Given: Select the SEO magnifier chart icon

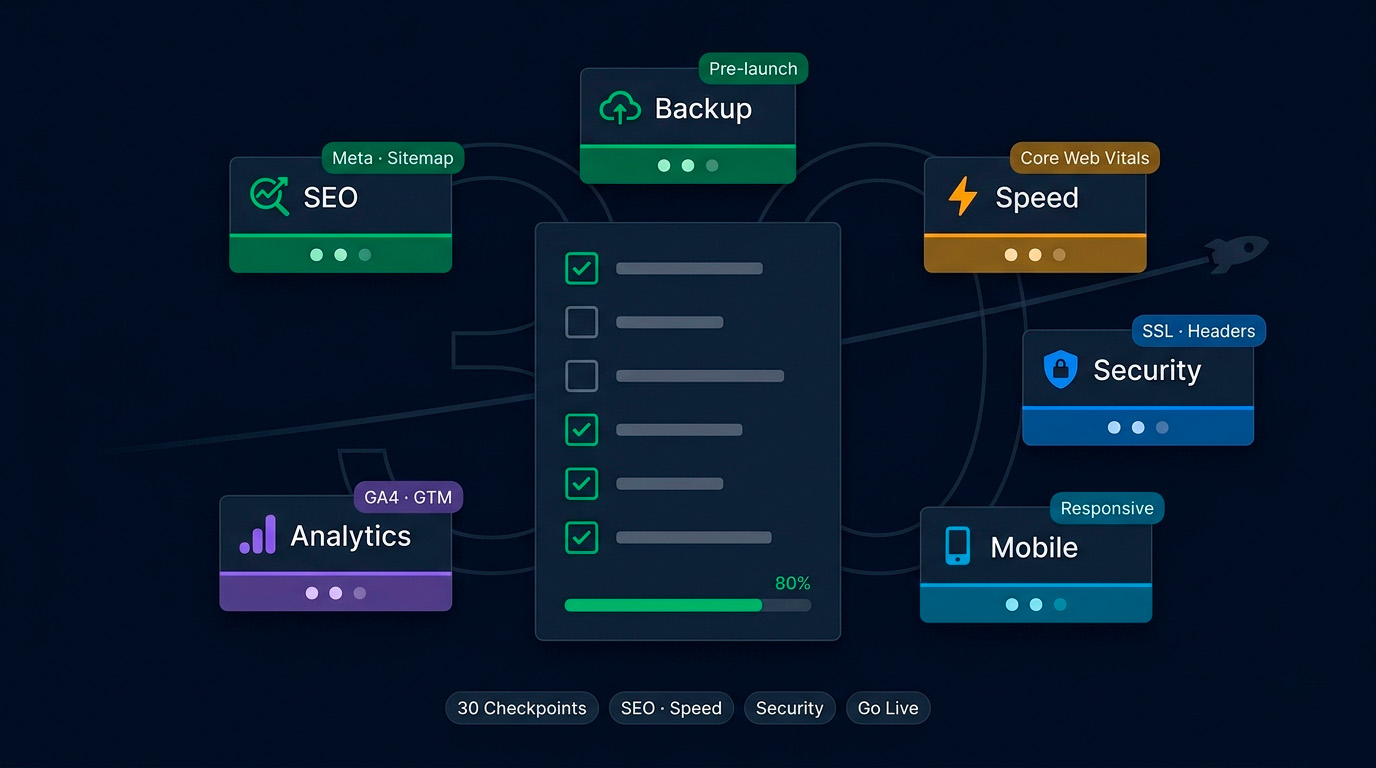Looking at the screenshot, I should [x=269, y=196].
